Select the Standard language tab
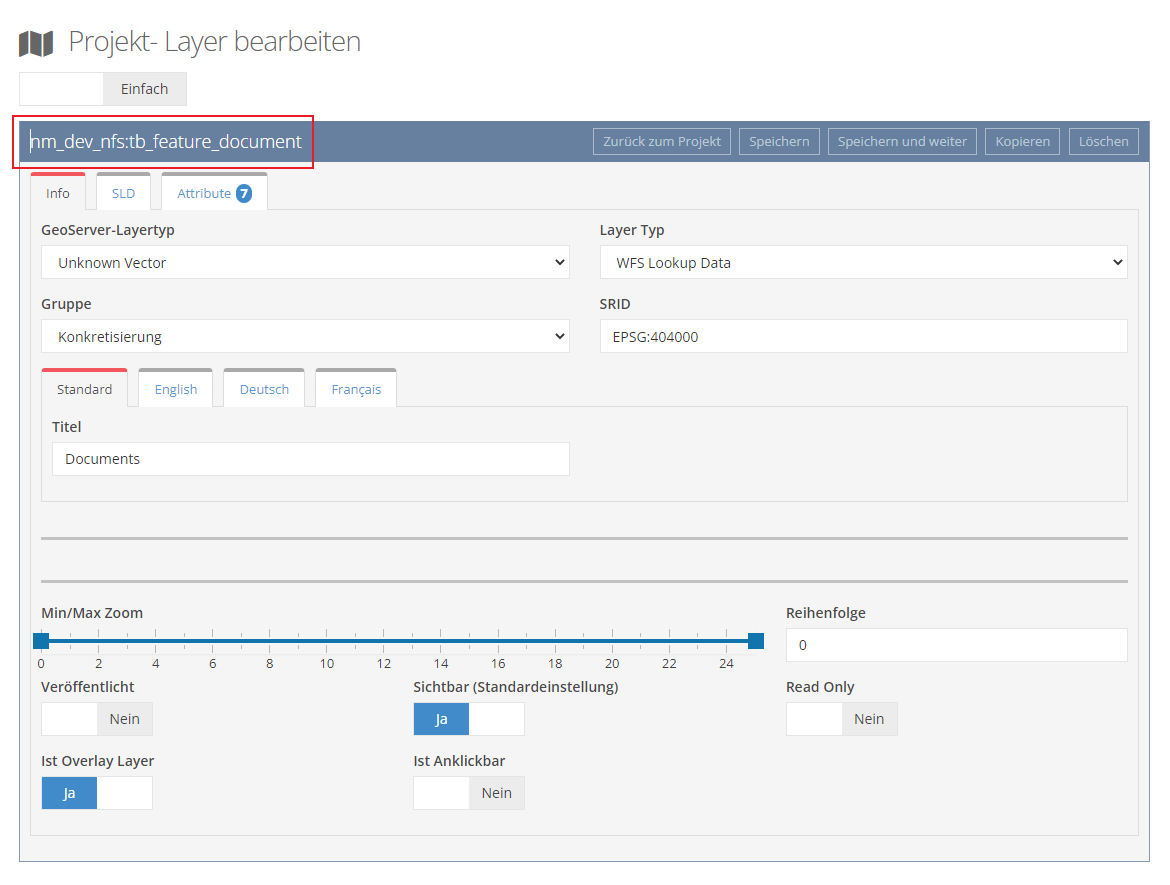The height and width of the screenshot is (885, 1170). pyautogui.click(x=84, y=389)
